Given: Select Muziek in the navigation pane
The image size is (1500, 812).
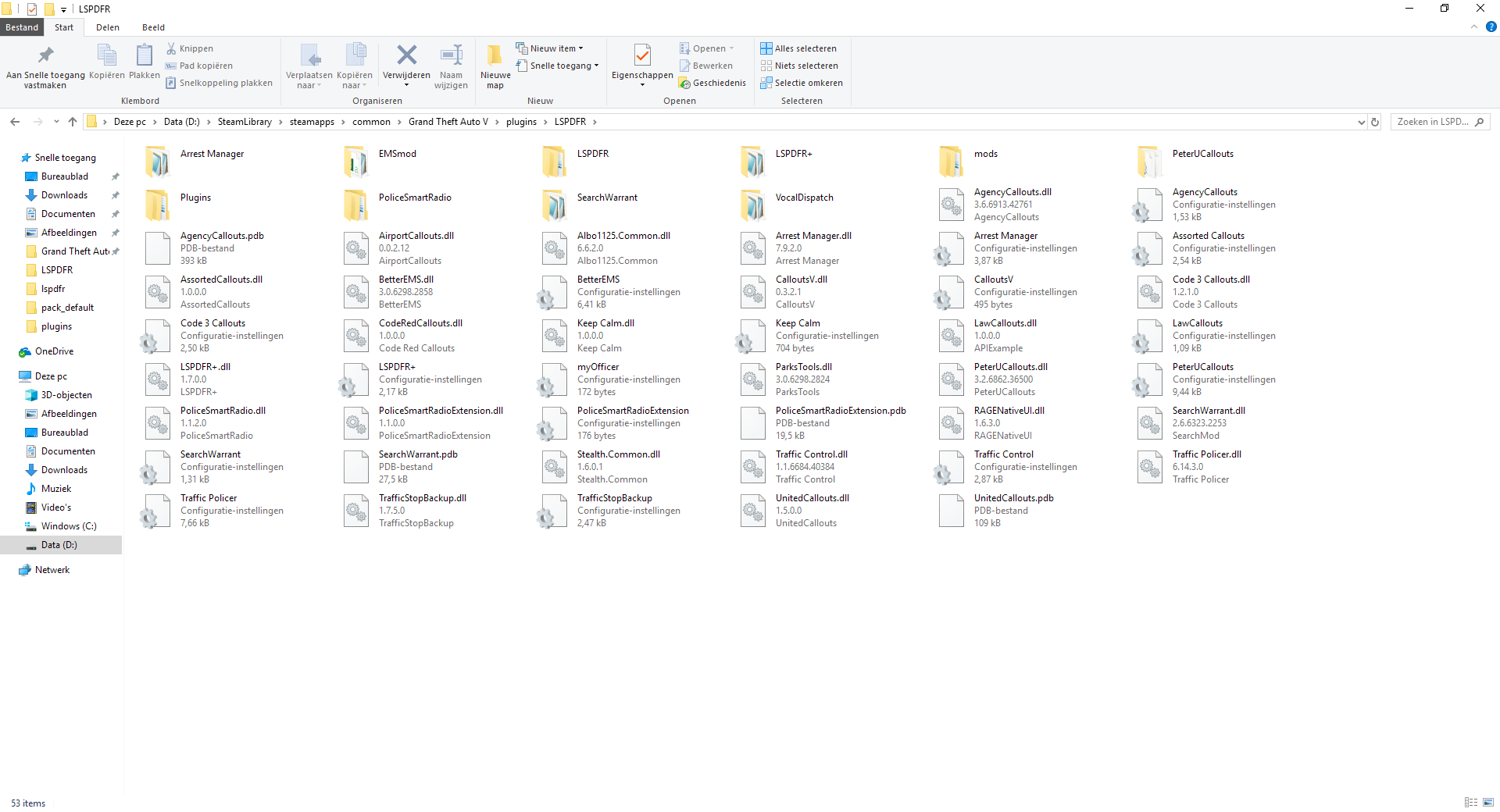Looking at the screenshot, I should pyautogui.click(x=56, y=489).
